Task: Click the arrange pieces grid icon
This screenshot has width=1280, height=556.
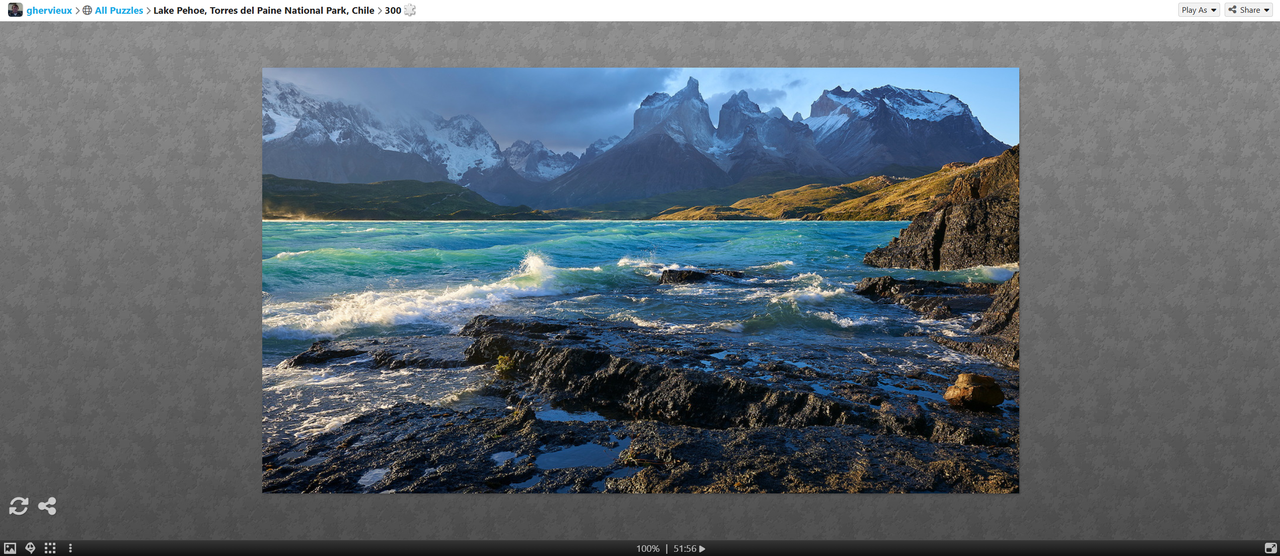Action: 50,548
